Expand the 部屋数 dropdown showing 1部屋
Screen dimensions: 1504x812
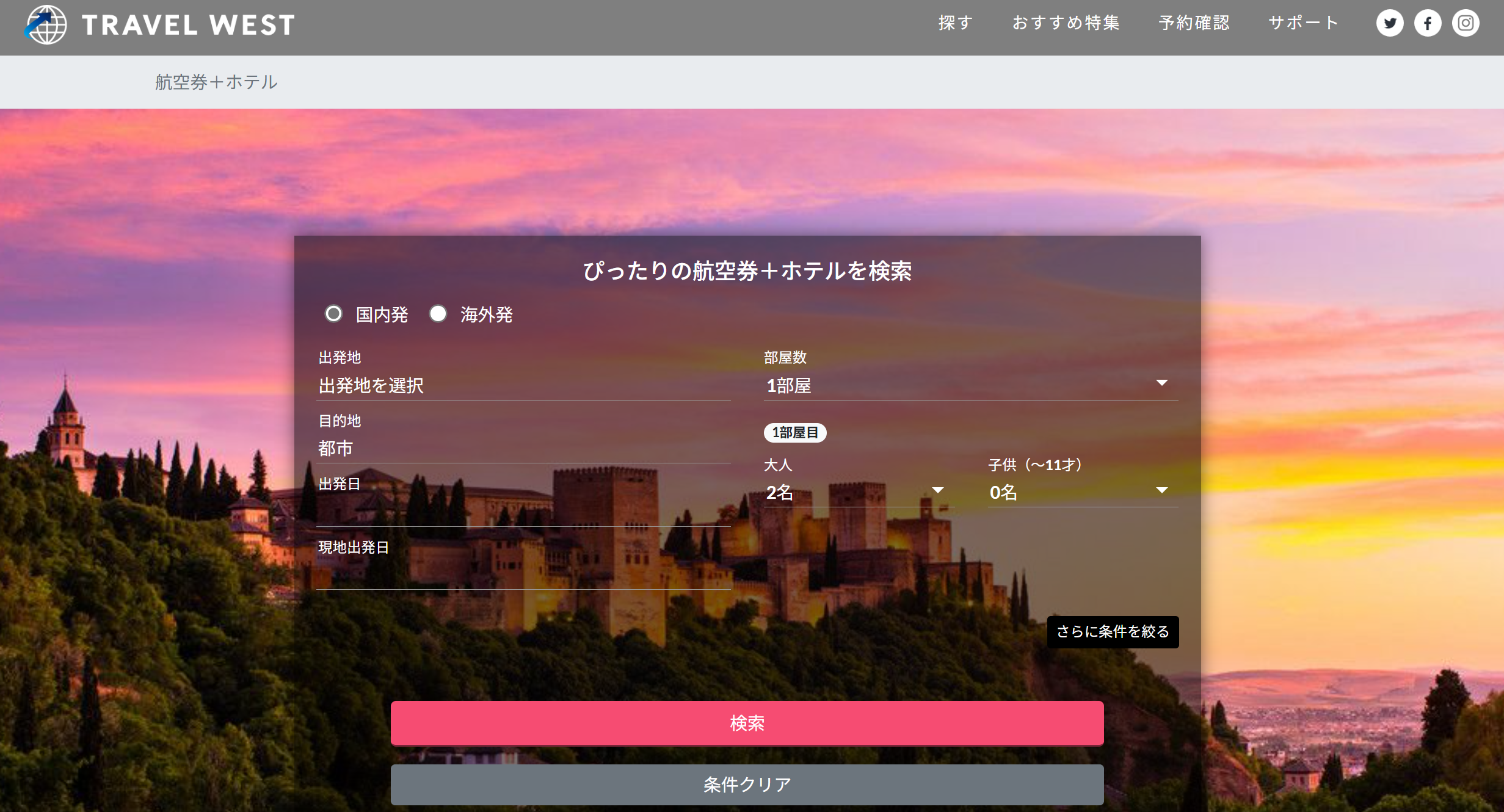[x=971, y=385]
